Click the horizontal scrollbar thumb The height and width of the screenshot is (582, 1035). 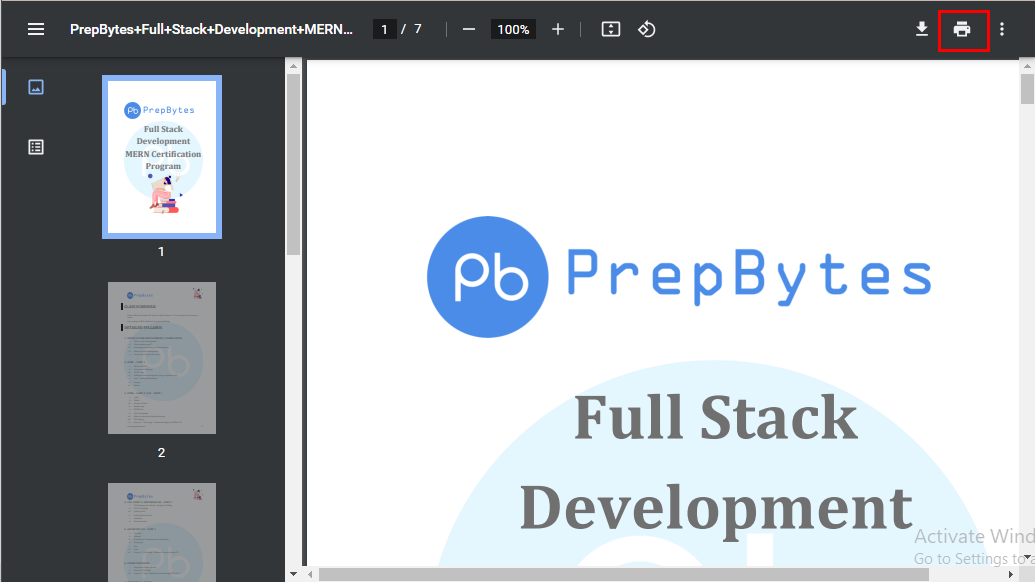click(x=624, y=574)
